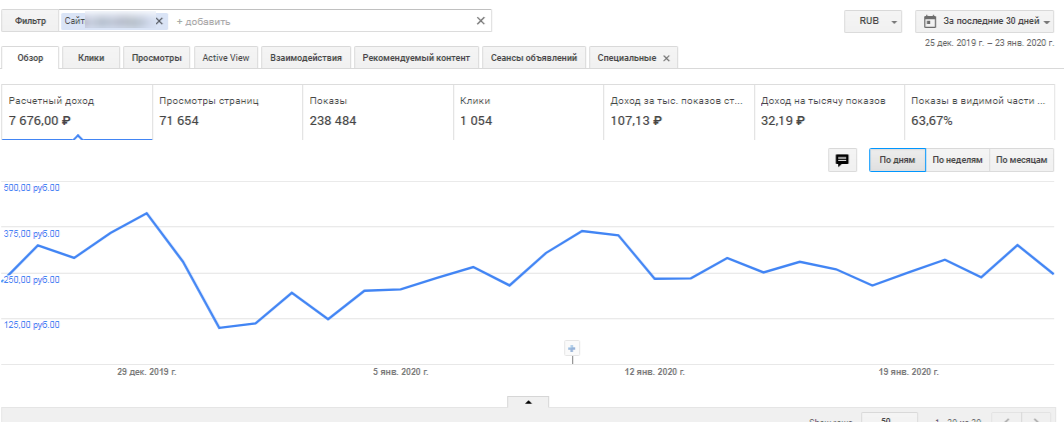Close the Специальные tab with its X

click(x=666, y=58)
